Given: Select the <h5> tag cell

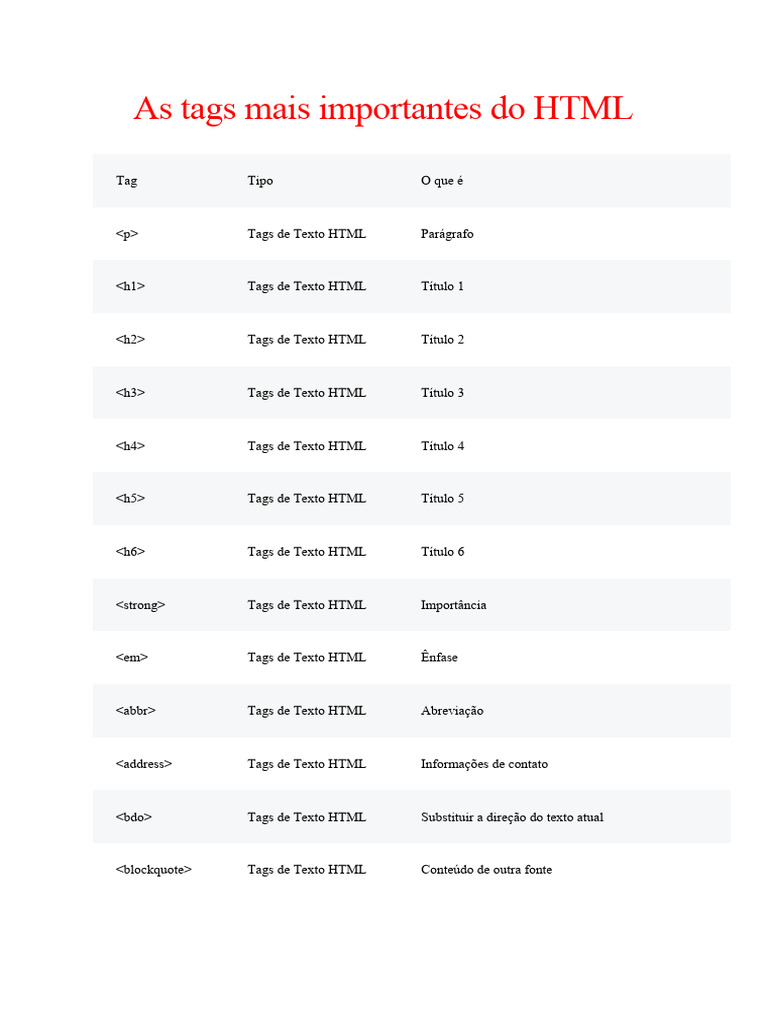Looking at the screenshot, I should coord(130,498).
